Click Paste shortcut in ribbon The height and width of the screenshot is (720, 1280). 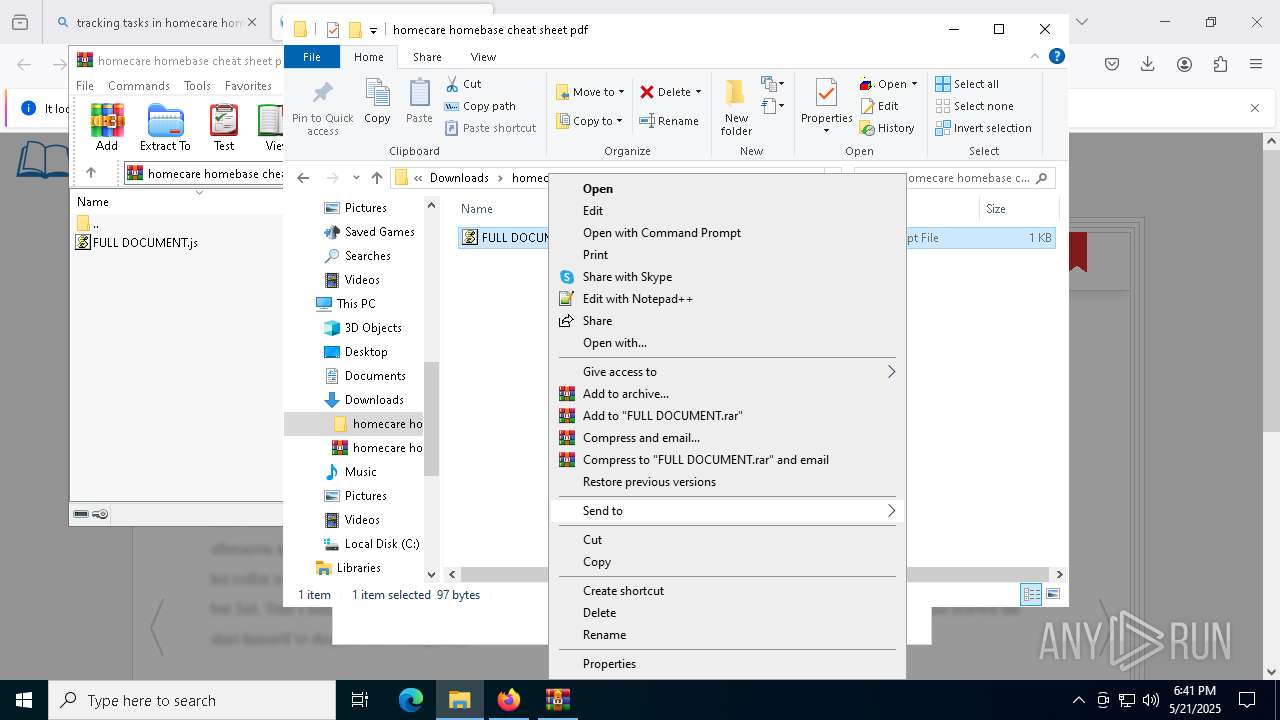click(x=490, y=128)
